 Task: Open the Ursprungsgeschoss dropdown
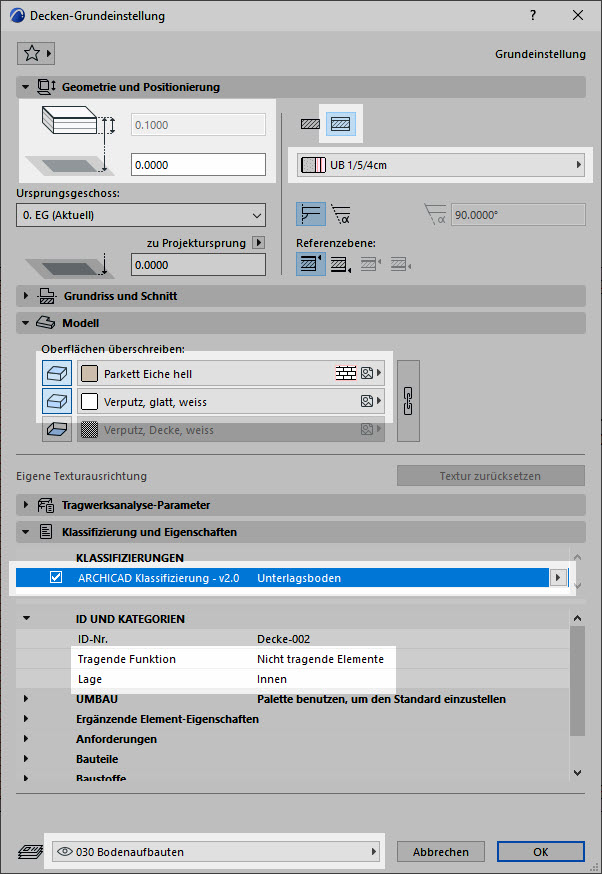[x=141, y=215]
